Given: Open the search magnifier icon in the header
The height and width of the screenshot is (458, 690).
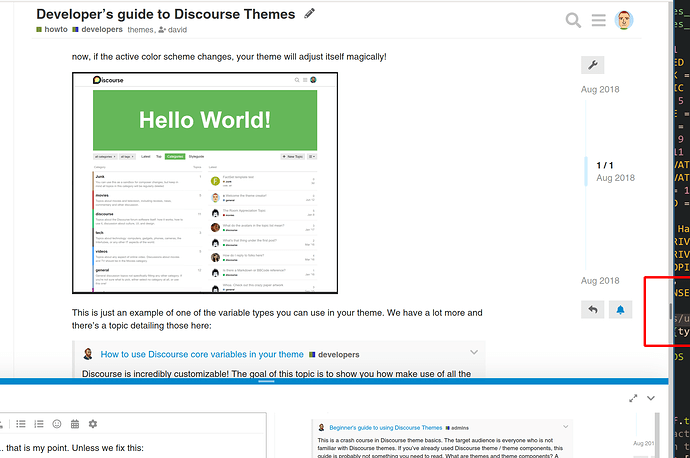Looking at the screenshot, I should click(x=573, y=20).
